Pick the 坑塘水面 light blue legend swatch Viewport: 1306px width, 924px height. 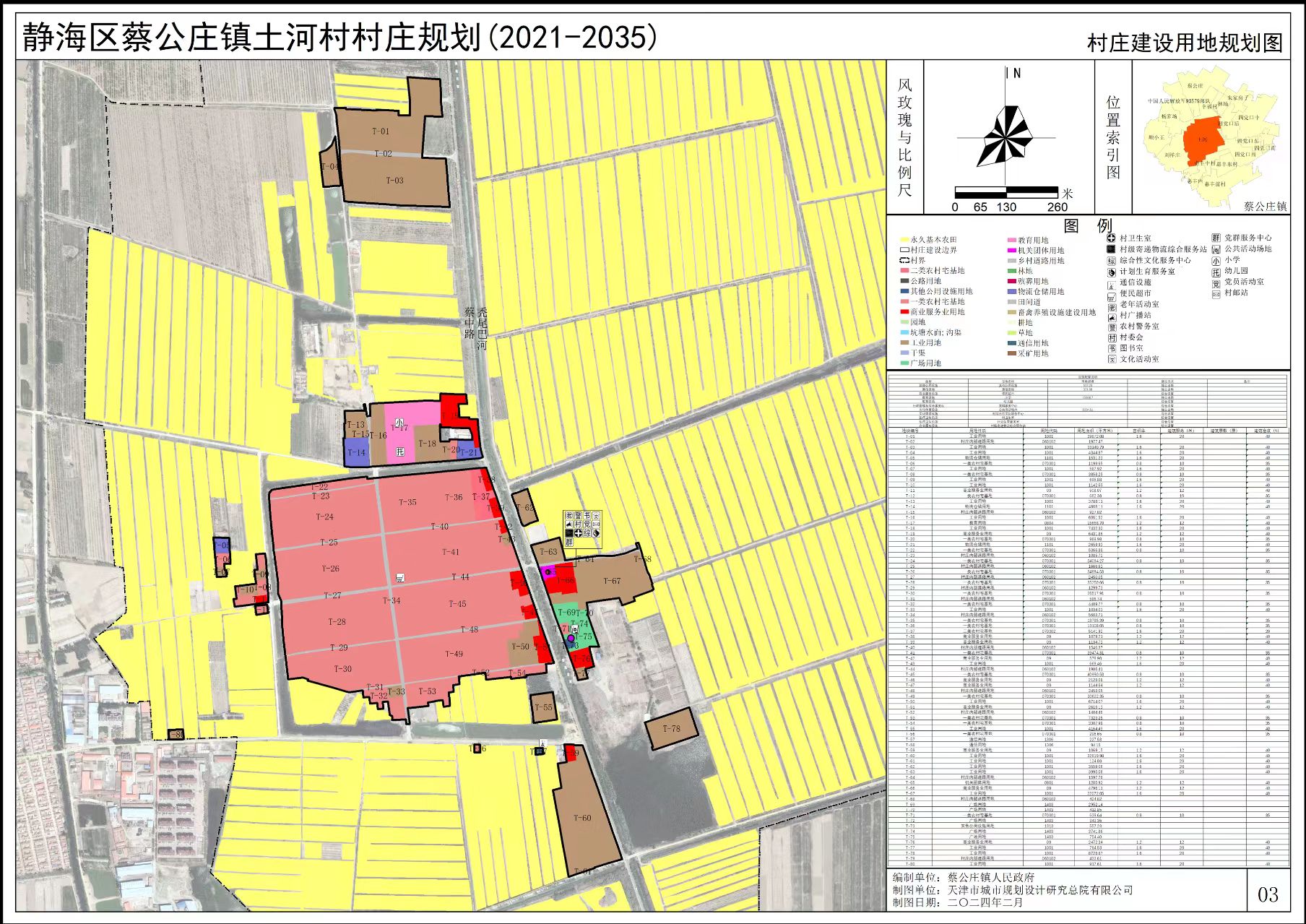click(x=904, y=333)
